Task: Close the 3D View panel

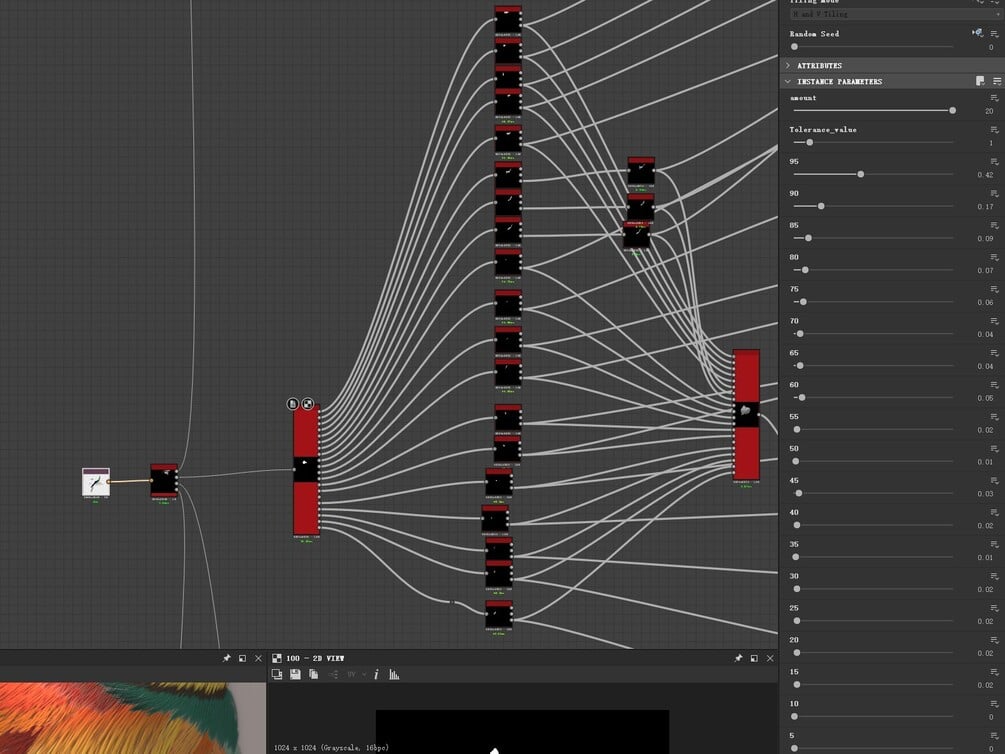Action: pos(258,658)
